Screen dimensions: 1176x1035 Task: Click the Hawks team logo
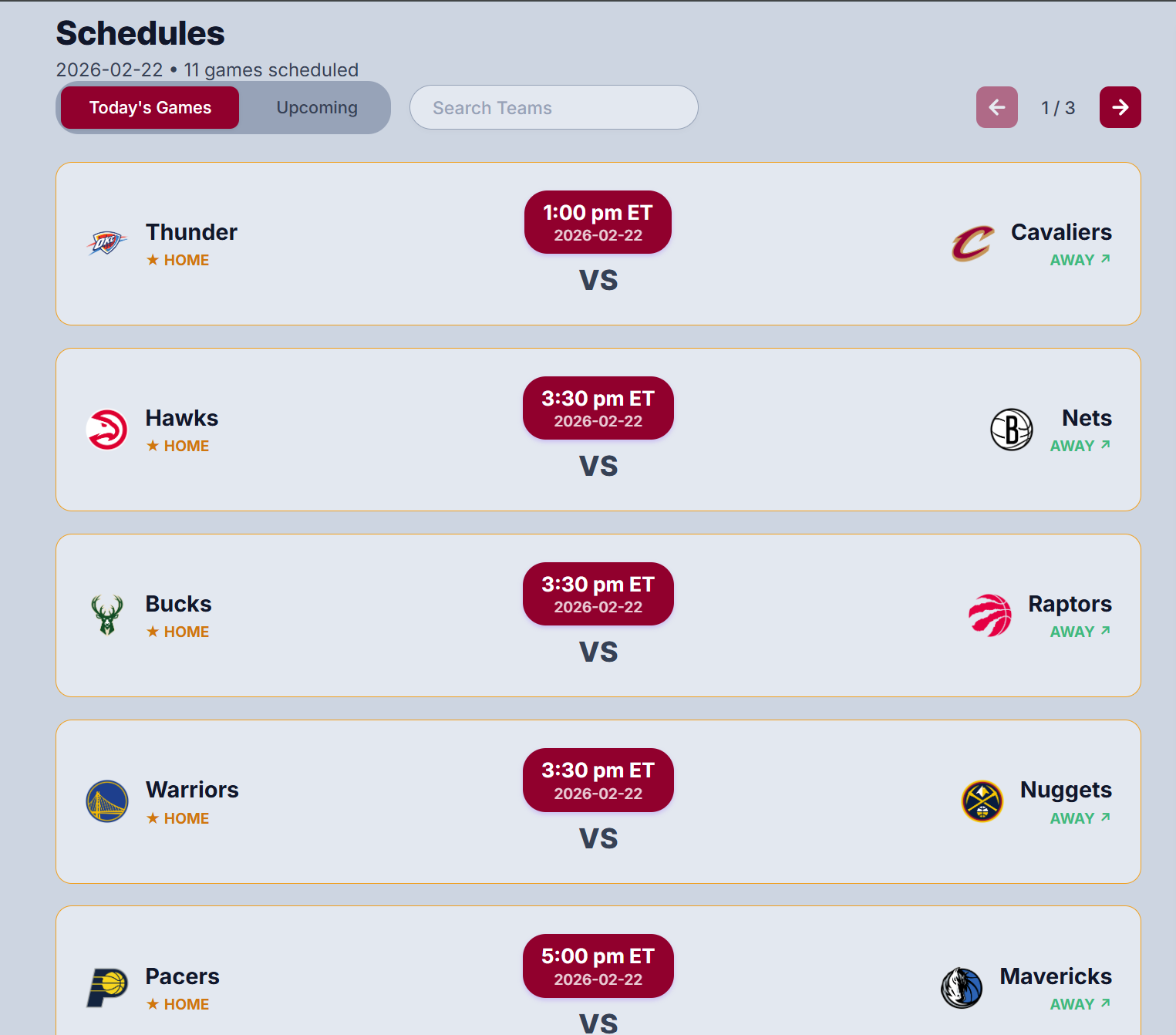coord(107,430)
